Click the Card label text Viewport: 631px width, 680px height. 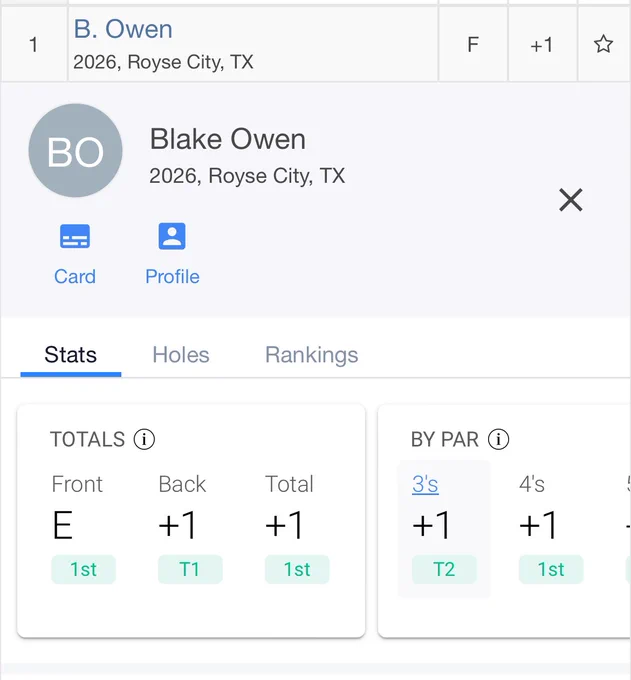(75, 277)
